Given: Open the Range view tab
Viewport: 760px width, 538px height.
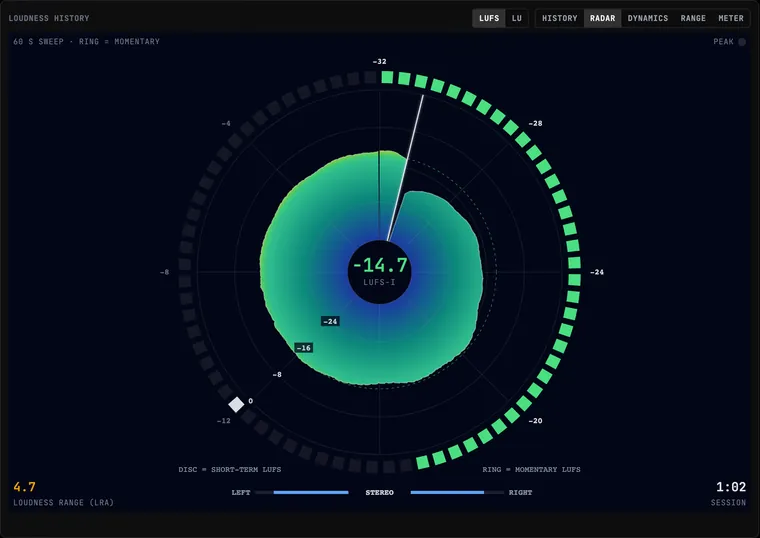Looking at the screenshot, I should click(693, 18).
